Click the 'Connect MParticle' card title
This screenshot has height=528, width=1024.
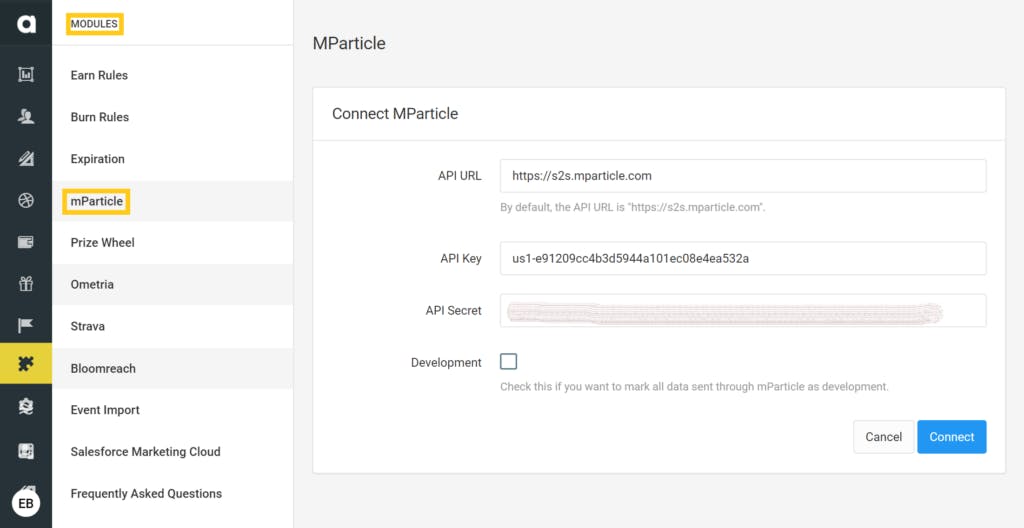coord(395,114)
